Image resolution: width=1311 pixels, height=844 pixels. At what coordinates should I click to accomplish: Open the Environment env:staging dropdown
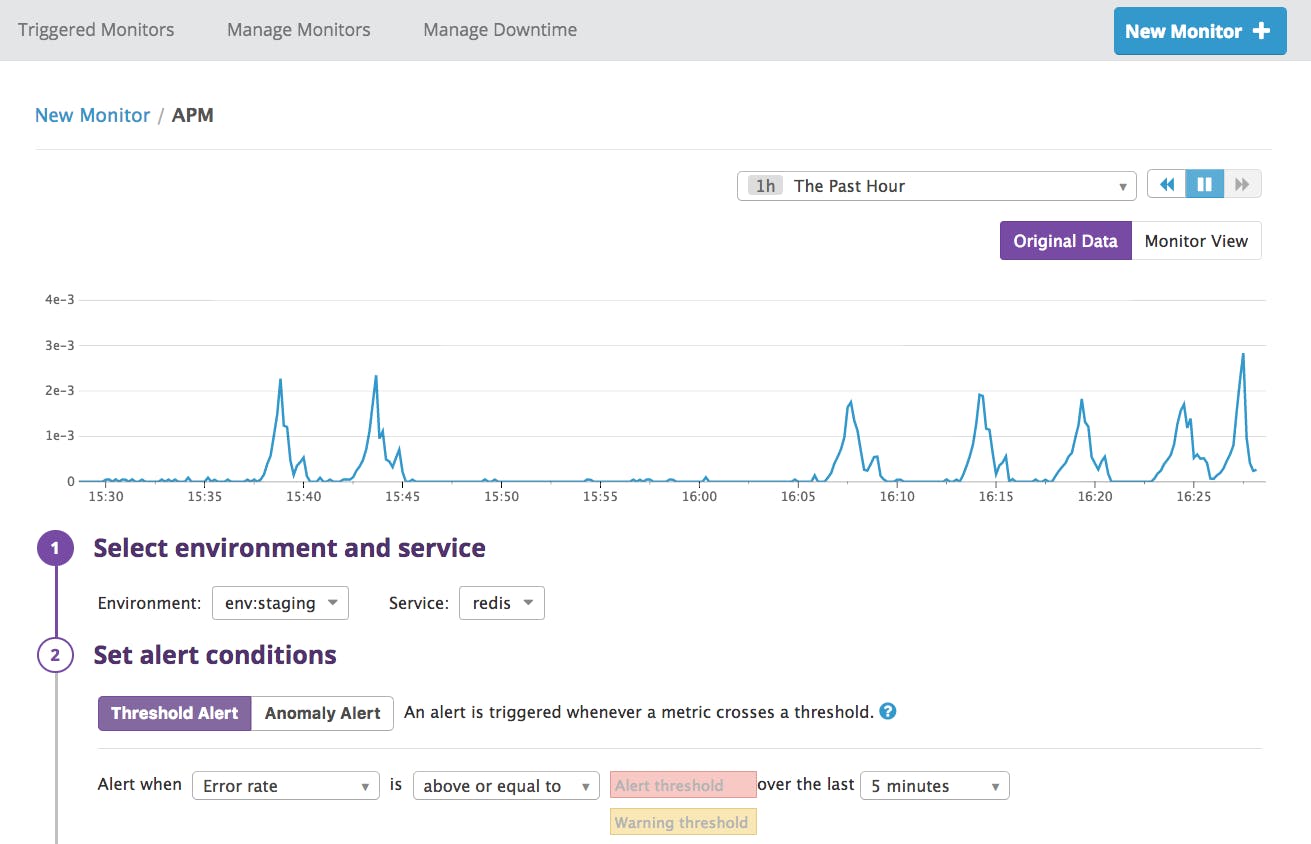(x=280, y=602)
